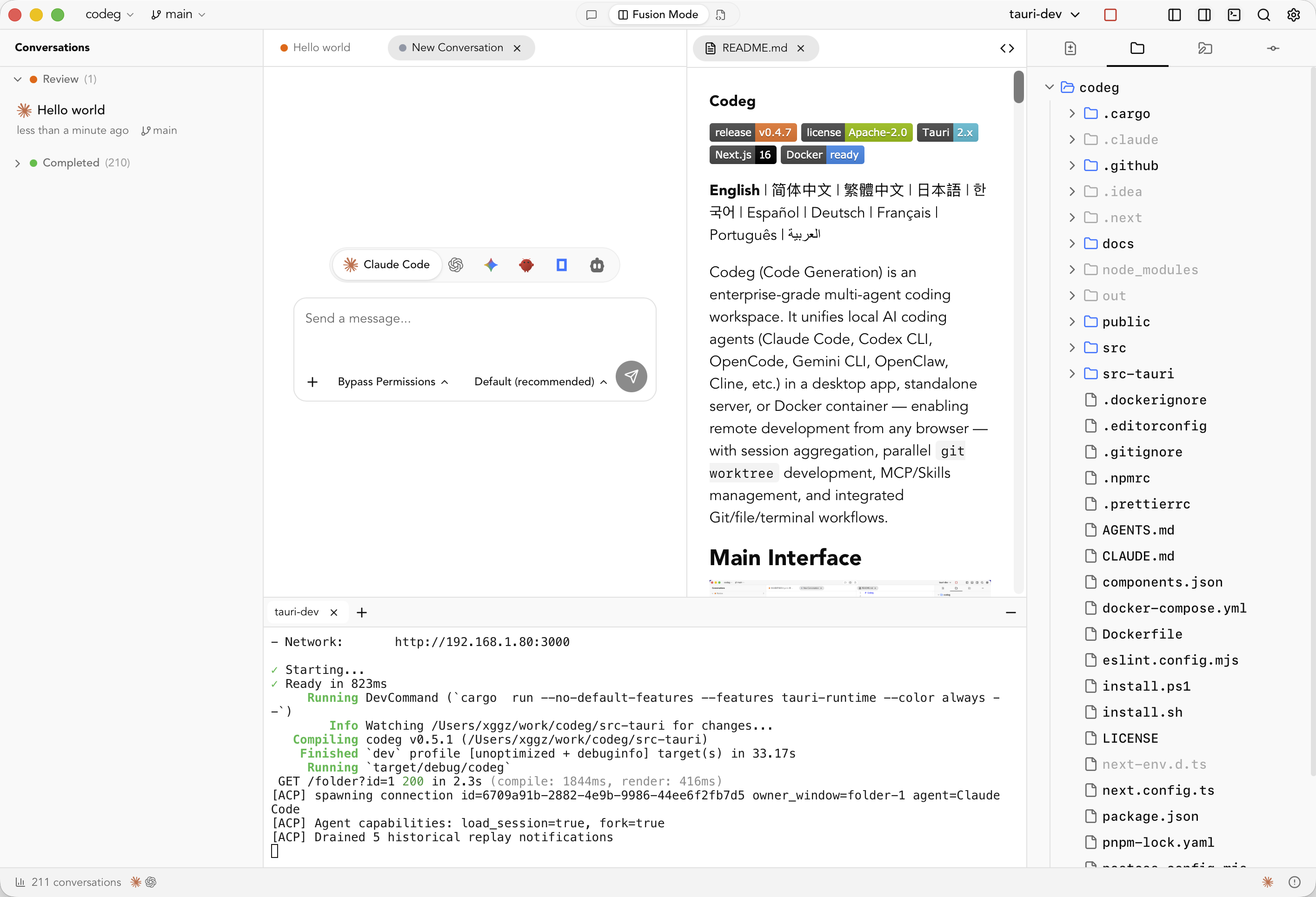Switch to conversation-only mode icon

591,15
